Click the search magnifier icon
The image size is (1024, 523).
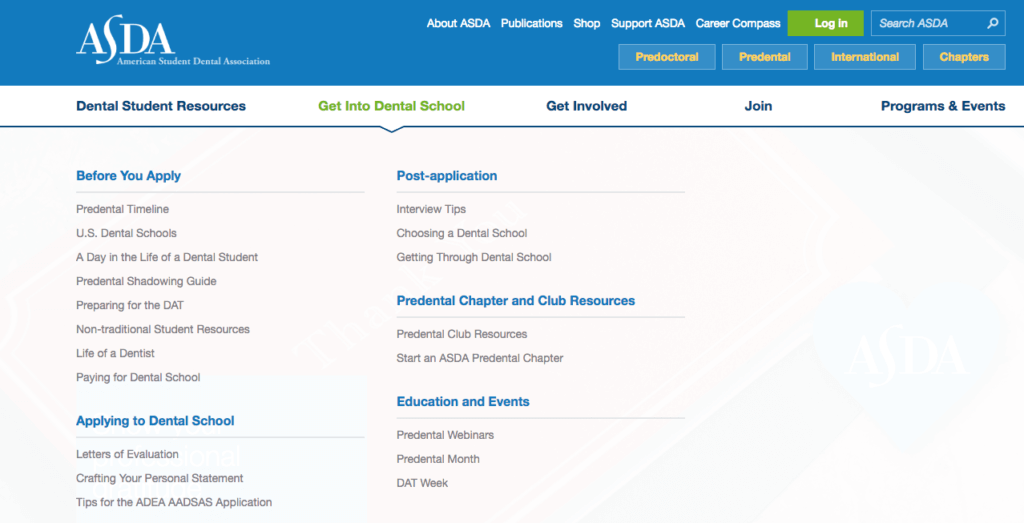(992, 23)
